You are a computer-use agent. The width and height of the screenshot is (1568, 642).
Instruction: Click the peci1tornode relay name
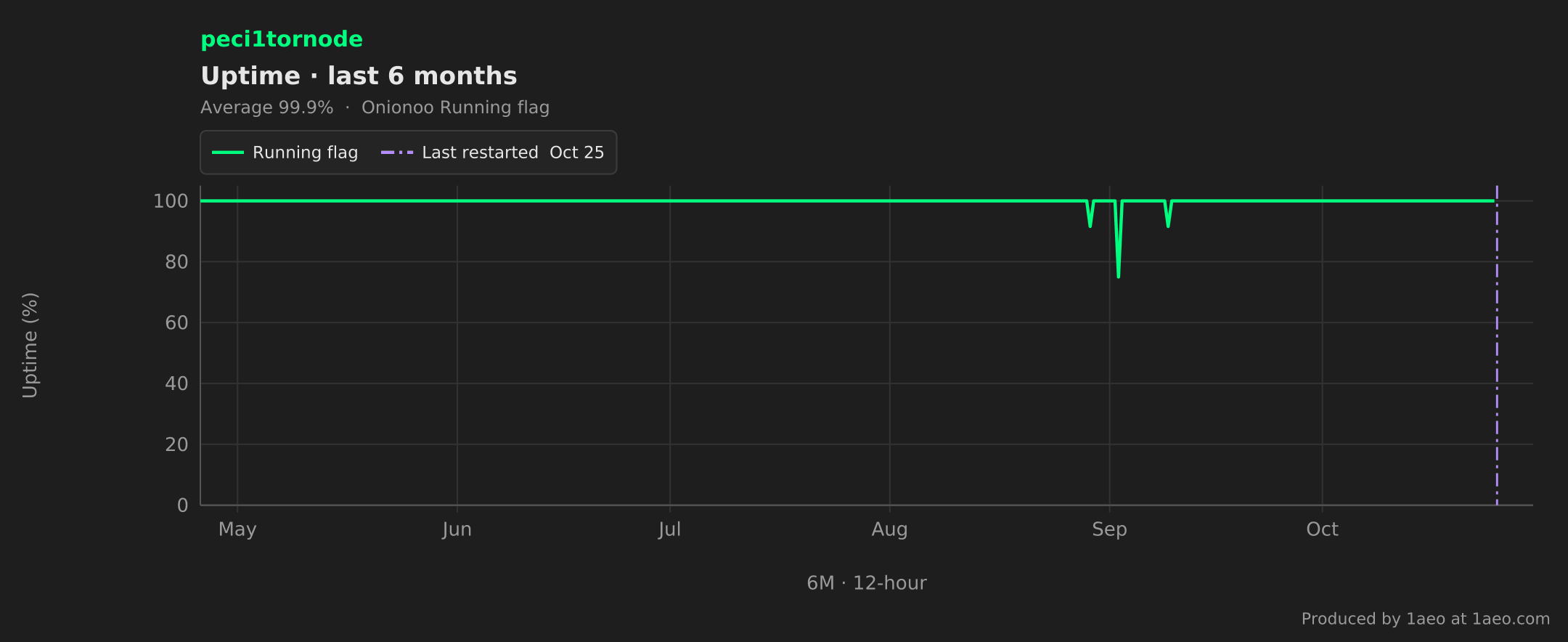point(282,39)
